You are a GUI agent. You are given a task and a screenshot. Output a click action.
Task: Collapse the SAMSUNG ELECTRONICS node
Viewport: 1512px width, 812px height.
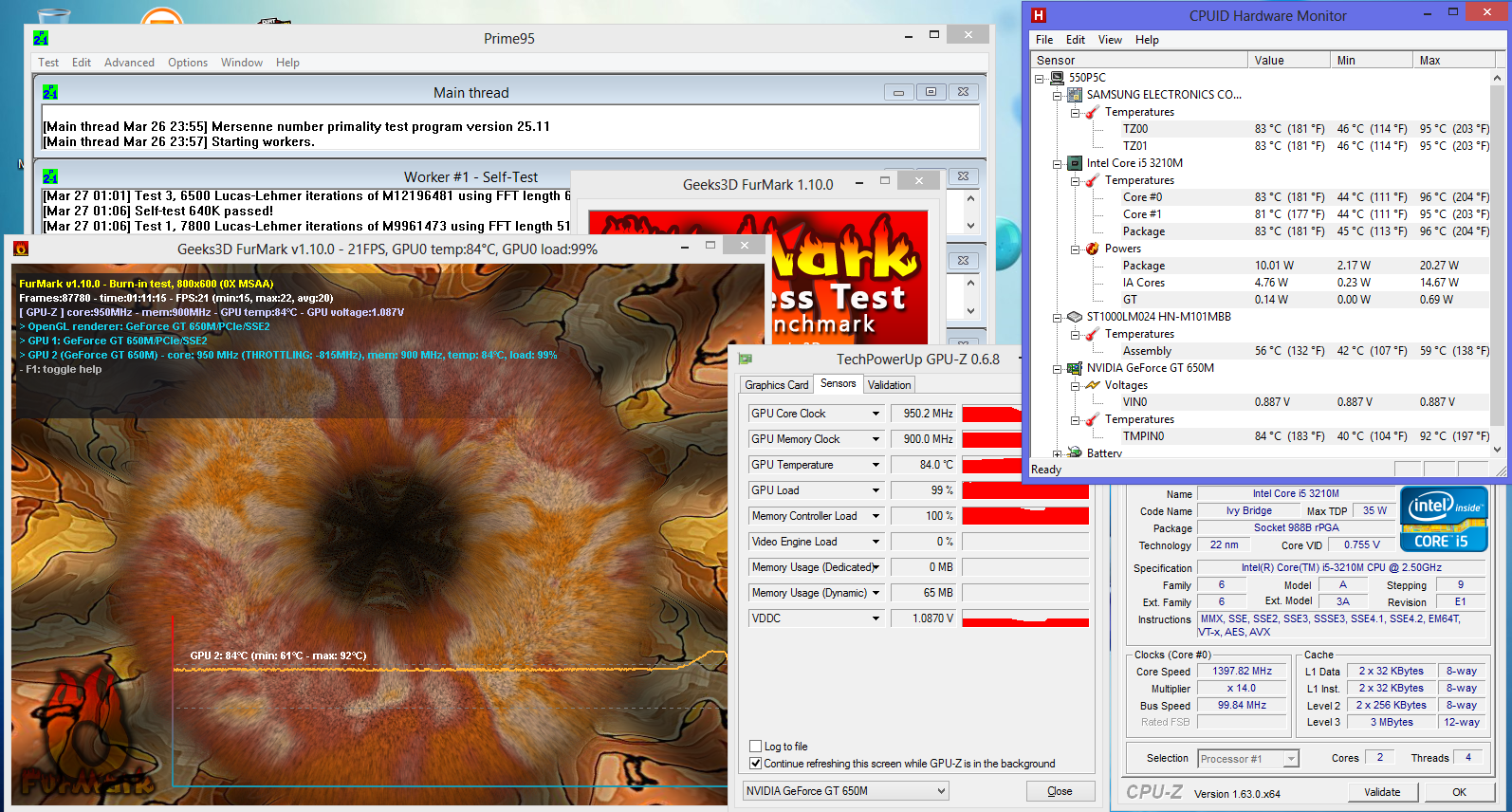(1057, 96)
